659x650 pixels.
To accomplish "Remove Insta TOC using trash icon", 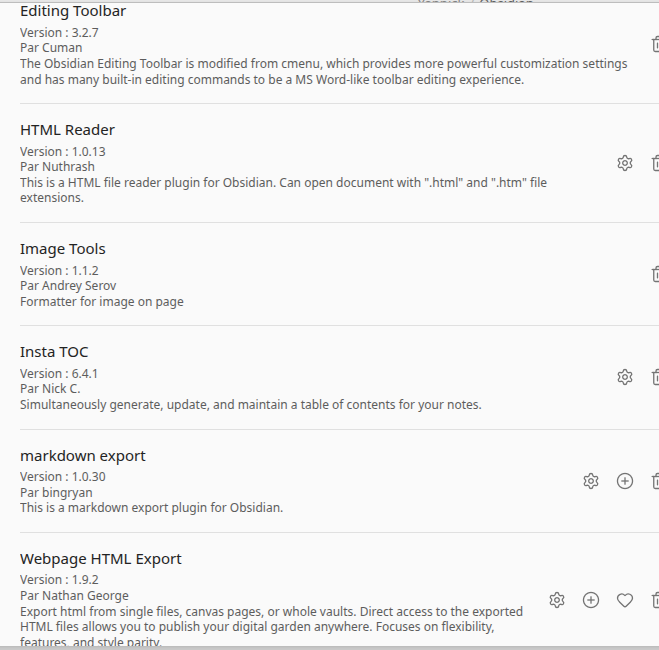I will click(654, 377).
